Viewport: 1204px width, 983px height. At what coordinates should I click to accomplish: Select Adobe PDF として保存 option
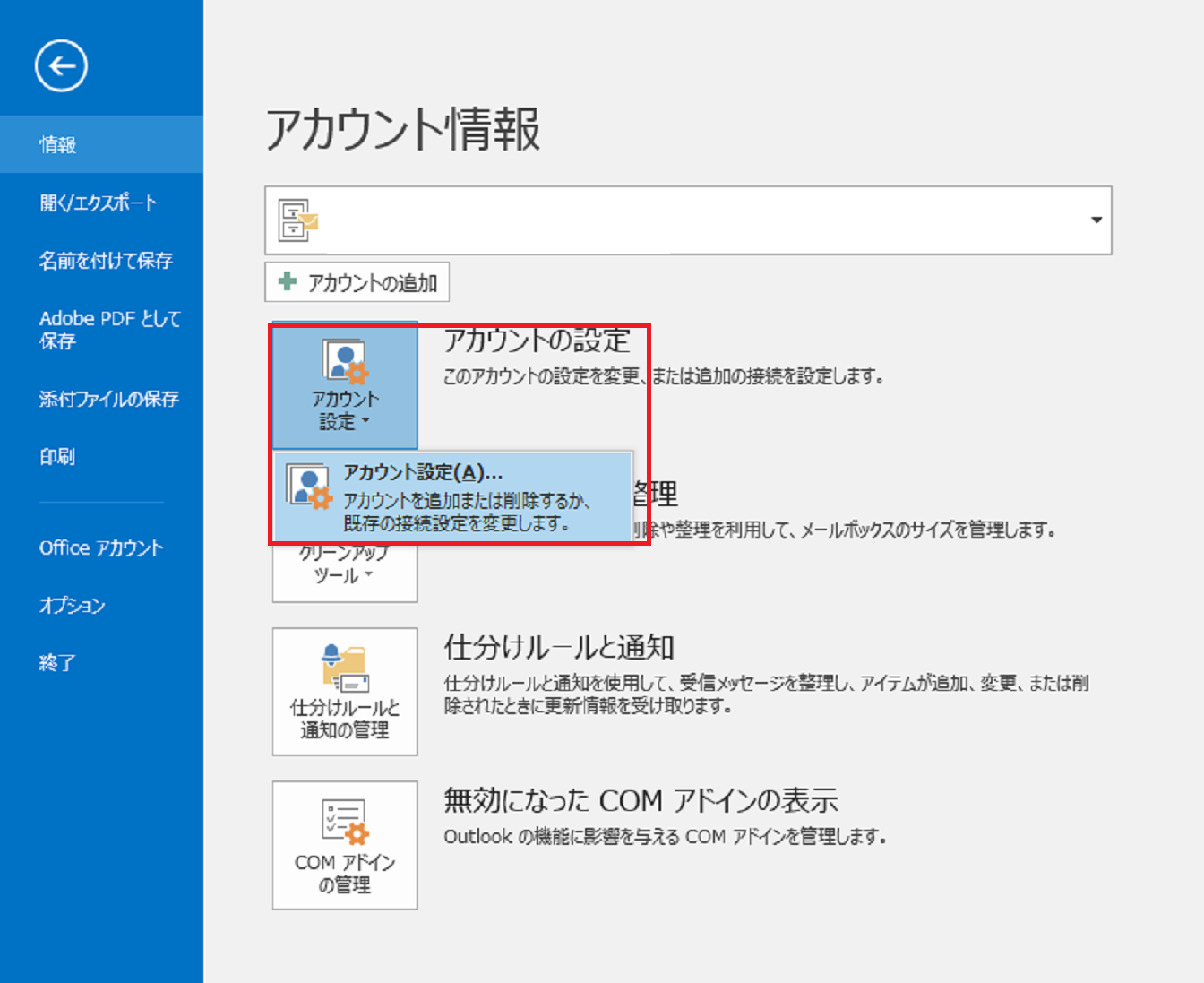[x=109, y=329]
